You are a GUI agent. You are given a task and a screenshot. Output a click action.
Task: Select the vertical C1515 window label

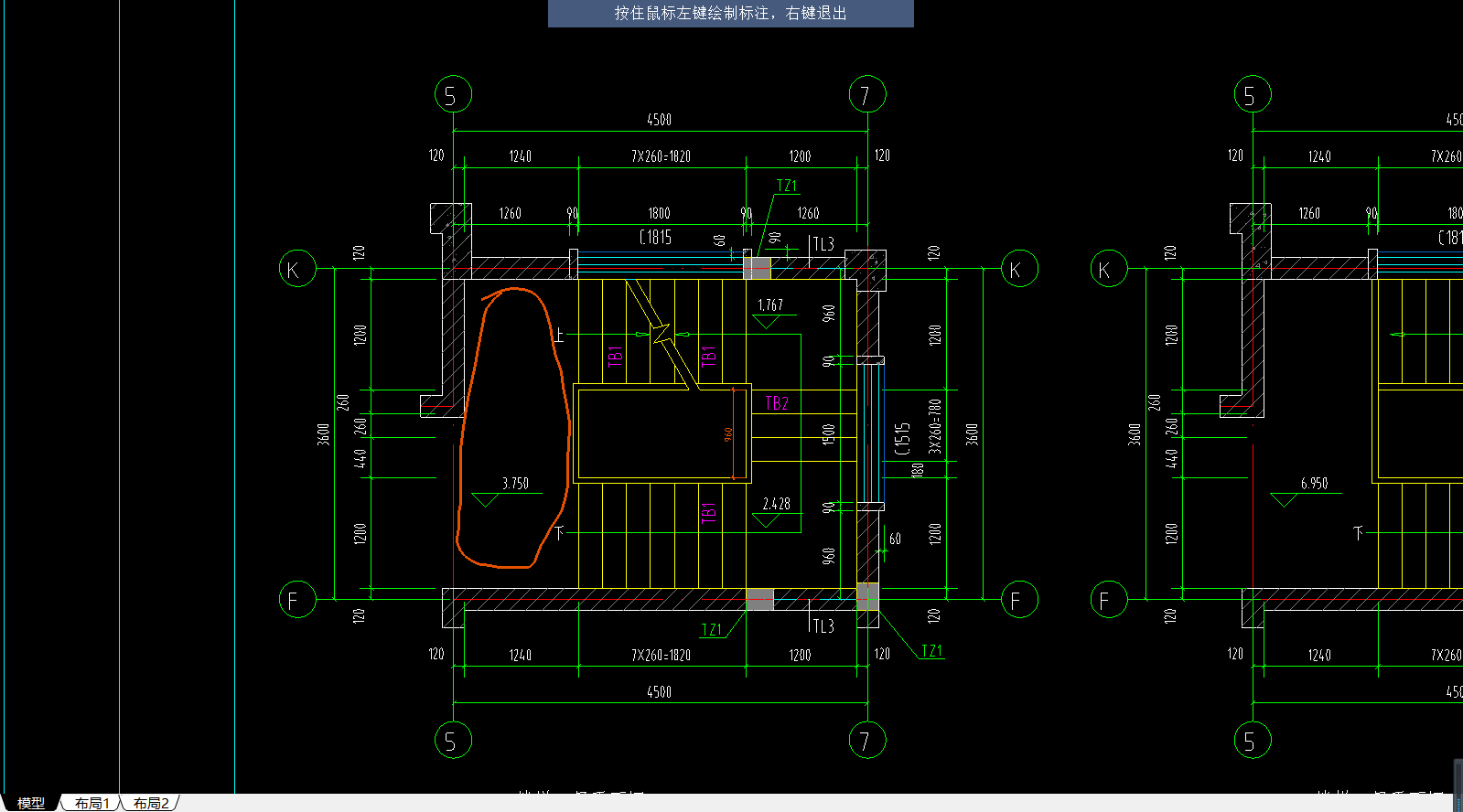point(902,438)
